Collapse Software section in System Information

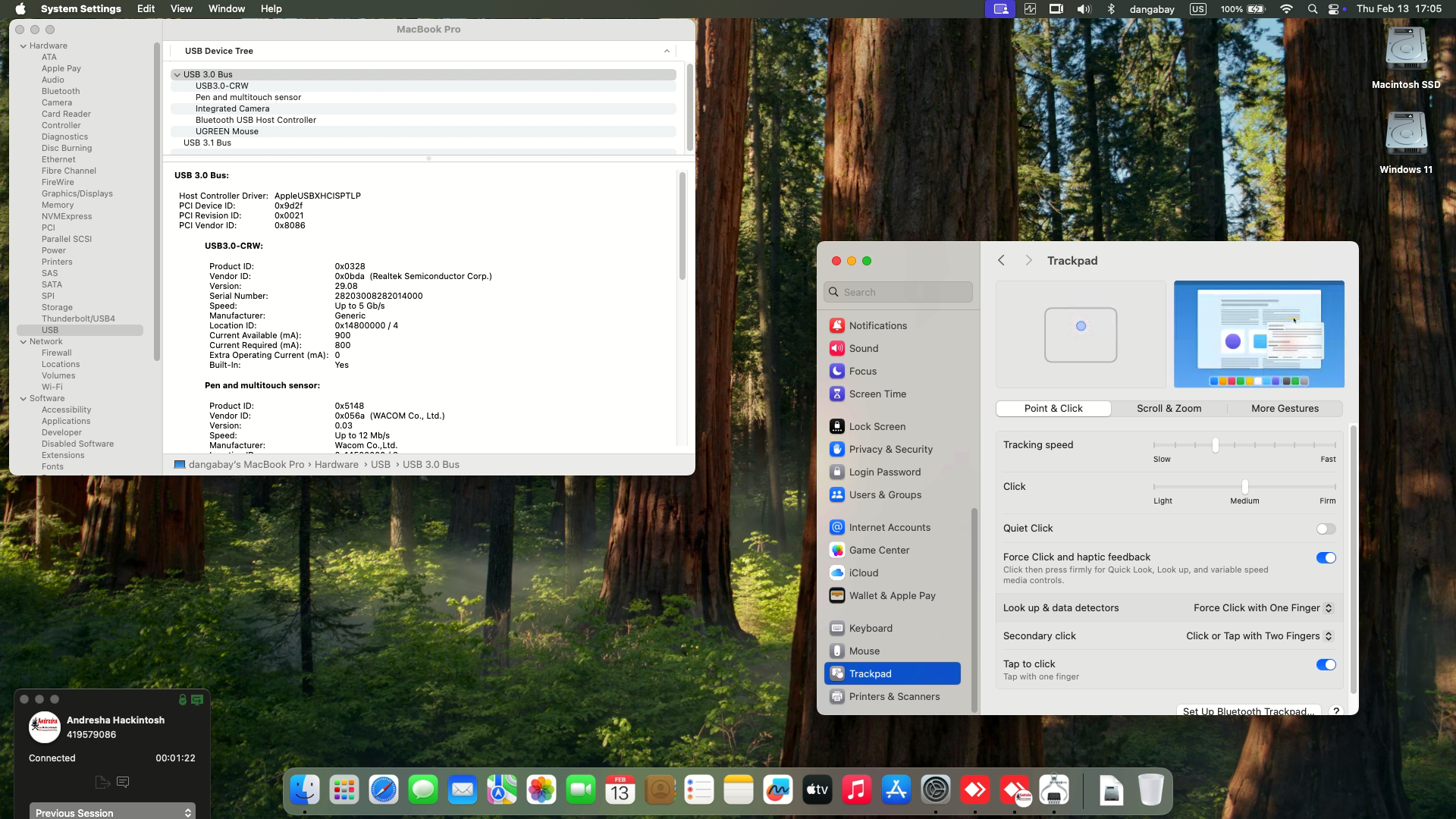pyautogui.click(x=23, y=398)
